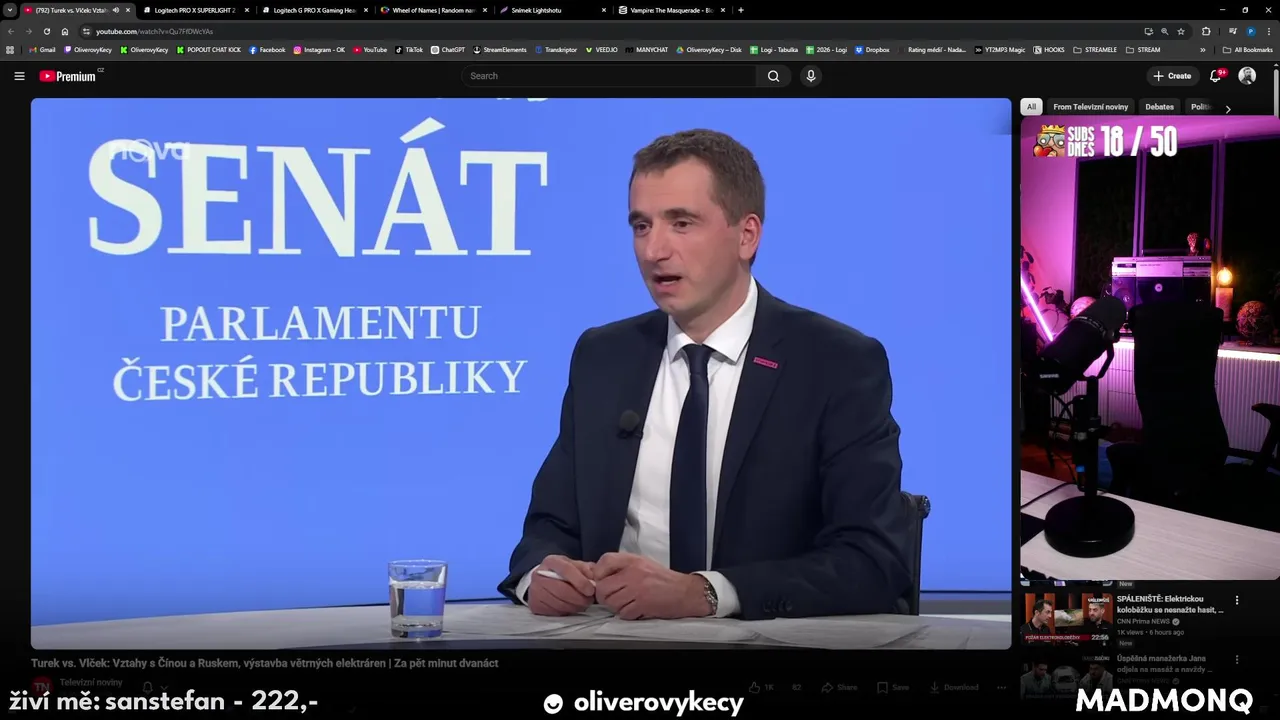The width and height of the screenshot is (1280, 720).
Task: Open the Facebook bookmark
Action: (267, 50)
